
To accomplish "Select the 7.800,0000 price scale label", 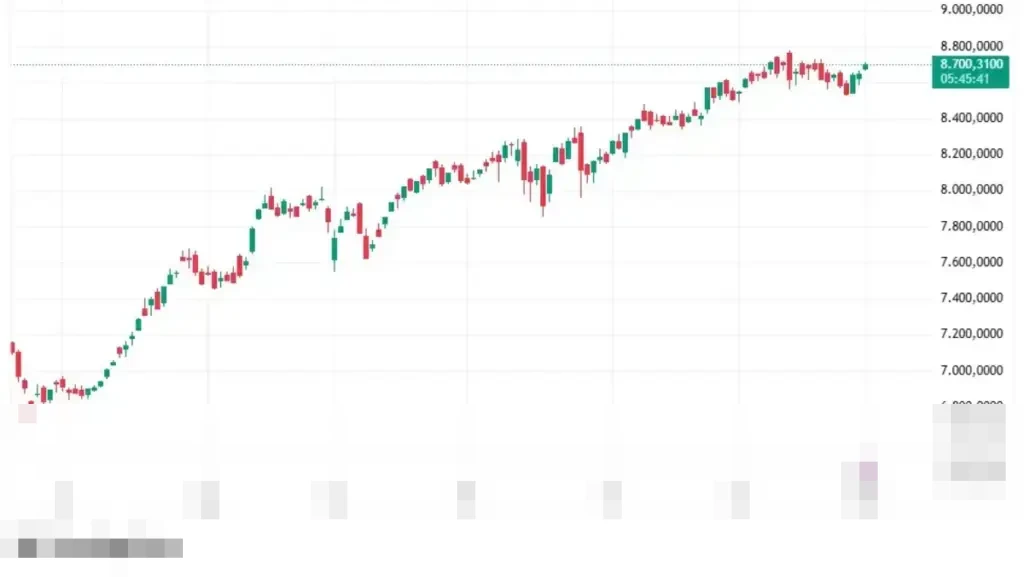I will coord(972,226).
